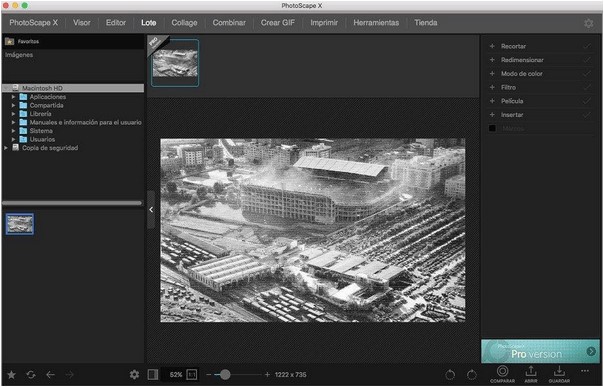The height and width of the screenshot is (387, 604).
Task: Collapse the left panel arrow
Action: coord(151,209)
